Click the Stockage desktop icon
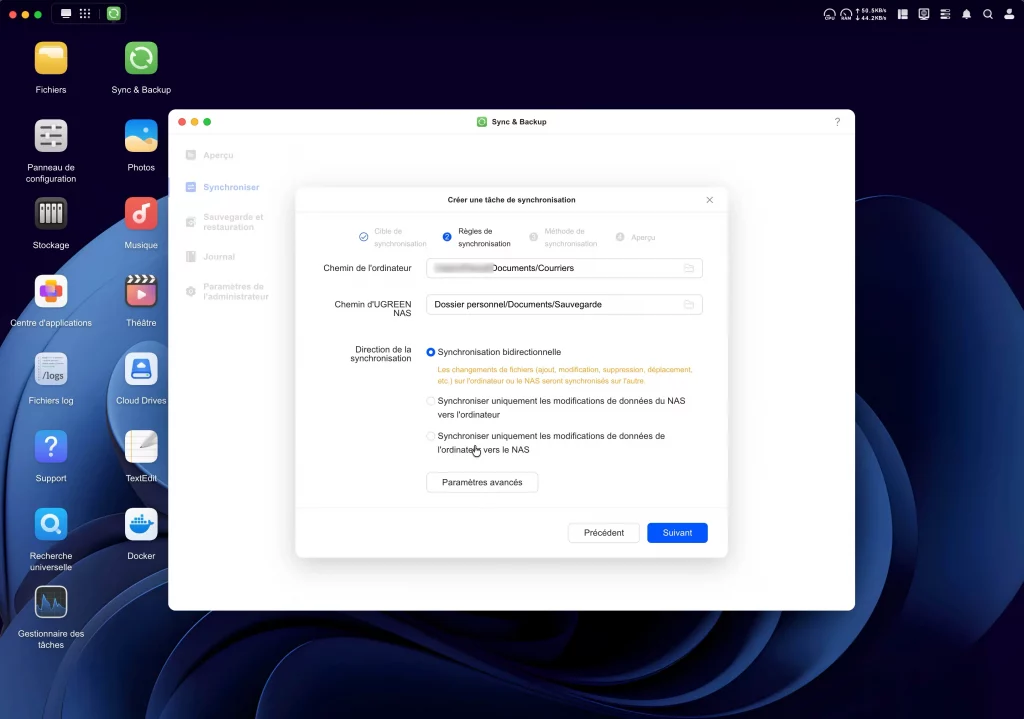 pyautogui.click(x=51, y=213)
